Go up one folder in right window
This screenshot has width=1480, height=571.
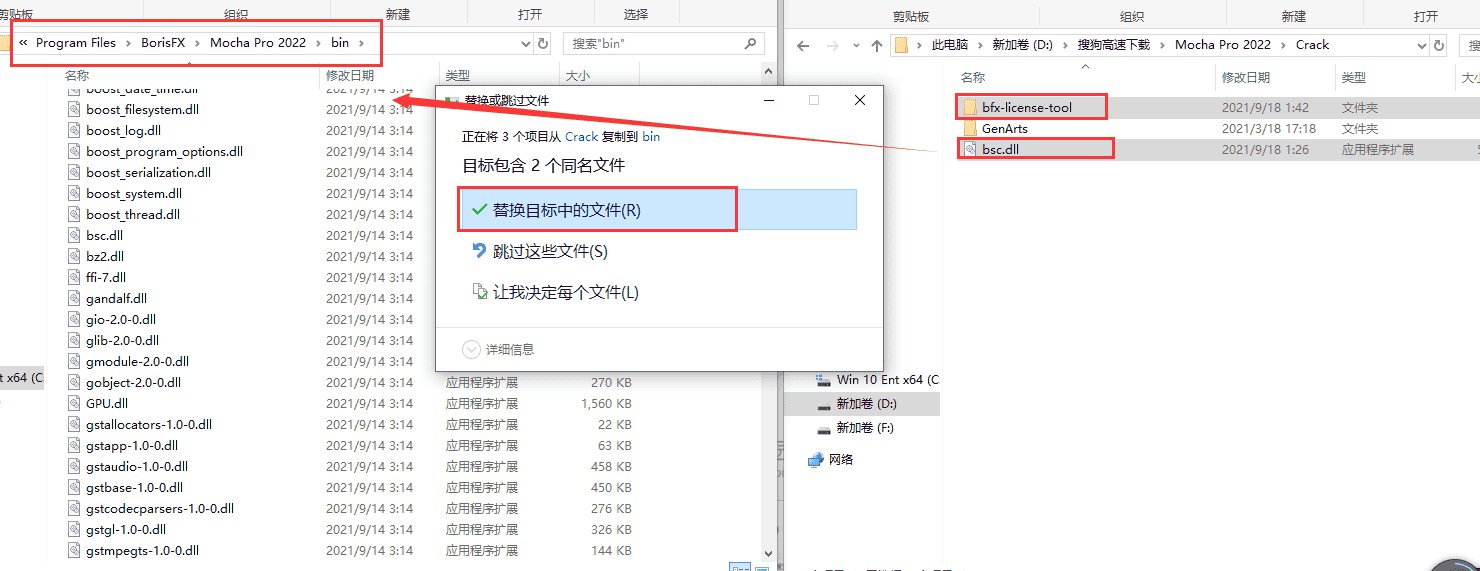pyautogui.click(x=877, y=45)
